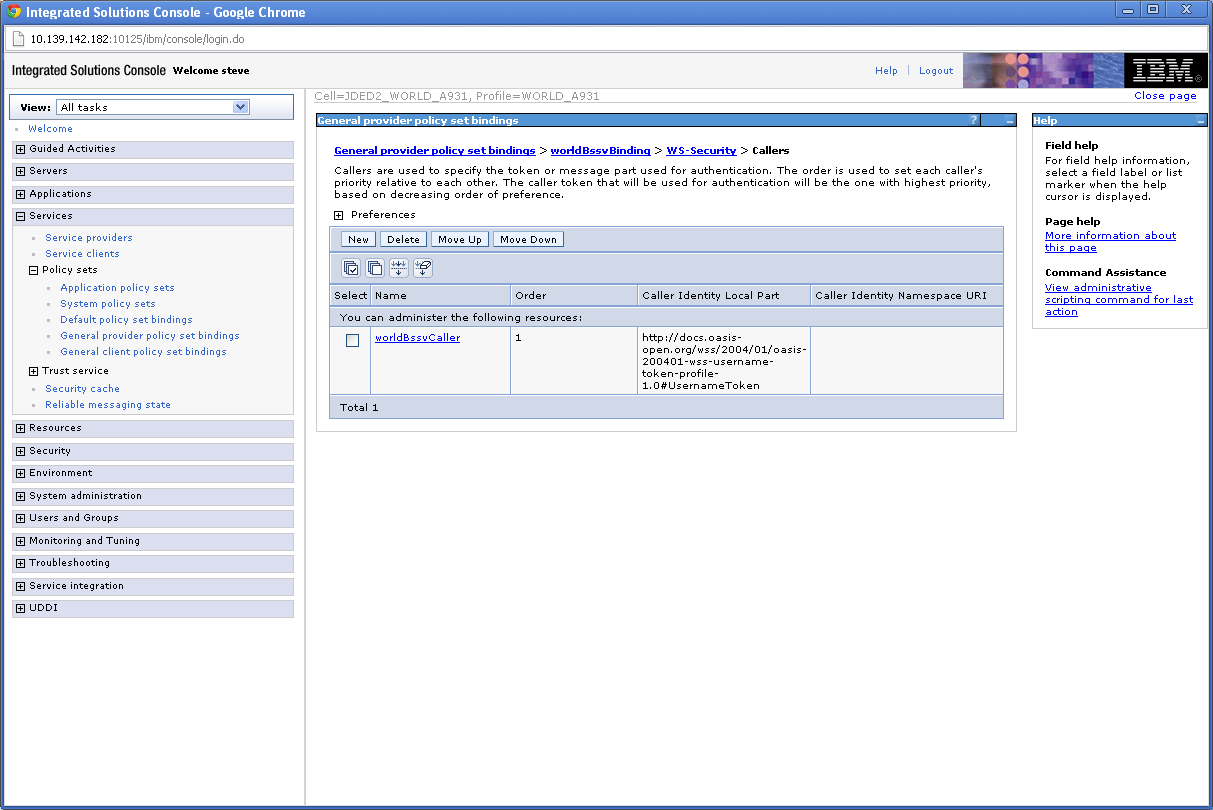
Task: Open Application policy sets
Action: tap(117, 288)
